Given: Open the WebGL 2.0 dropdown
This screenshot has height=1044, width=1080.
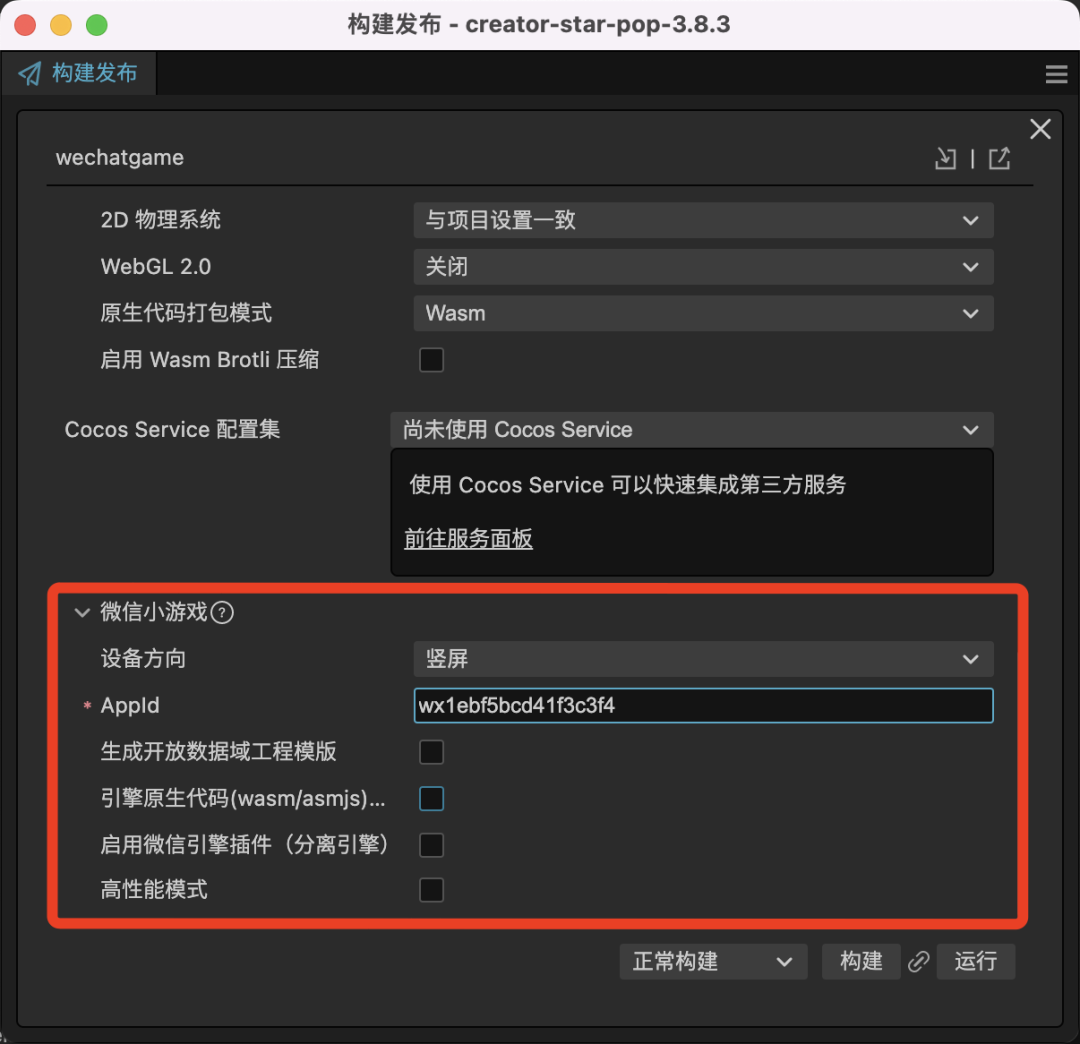Looking at the screenshot, I should (x=703, y=267).
